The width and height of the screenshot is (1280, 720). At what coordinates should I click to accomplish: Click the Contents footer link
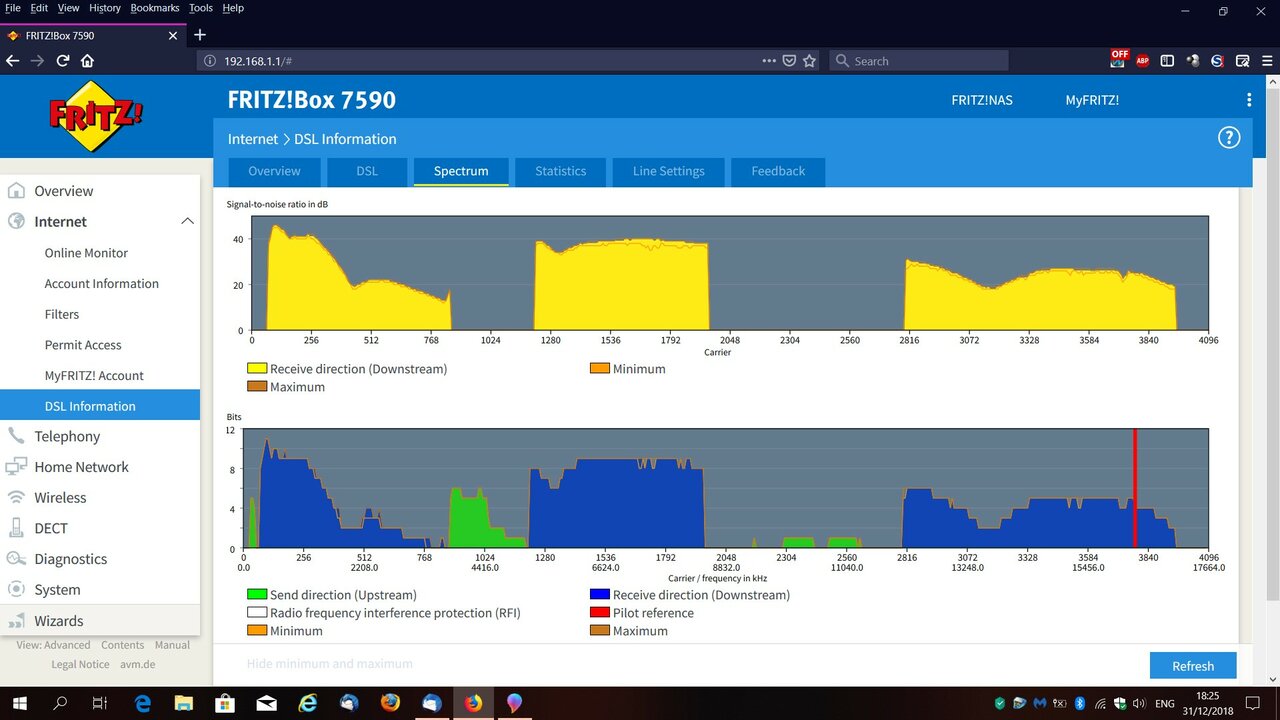click(122, 645)
